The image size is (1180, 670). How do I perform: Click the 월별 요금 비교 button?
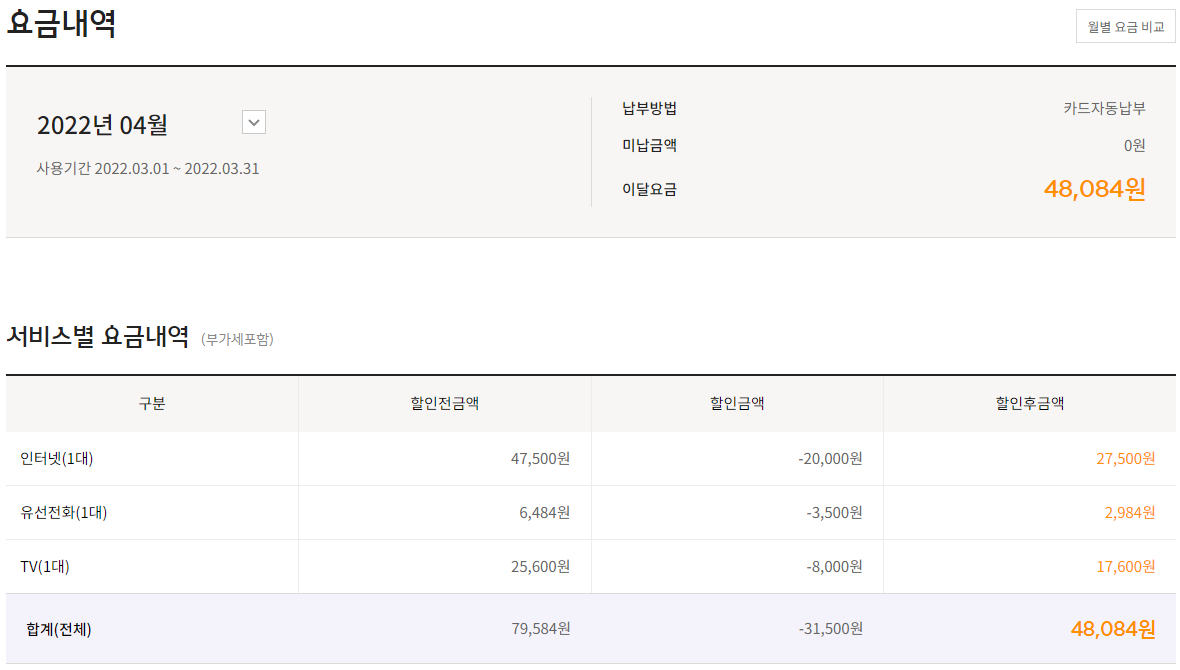(1125, 27)
